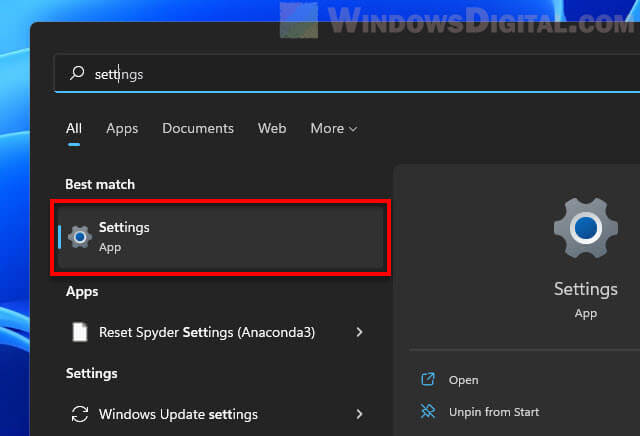The width and height of the screenshot is (640, 436).
Task: Select the All filter tab
Action: click(x=74, y=129)
